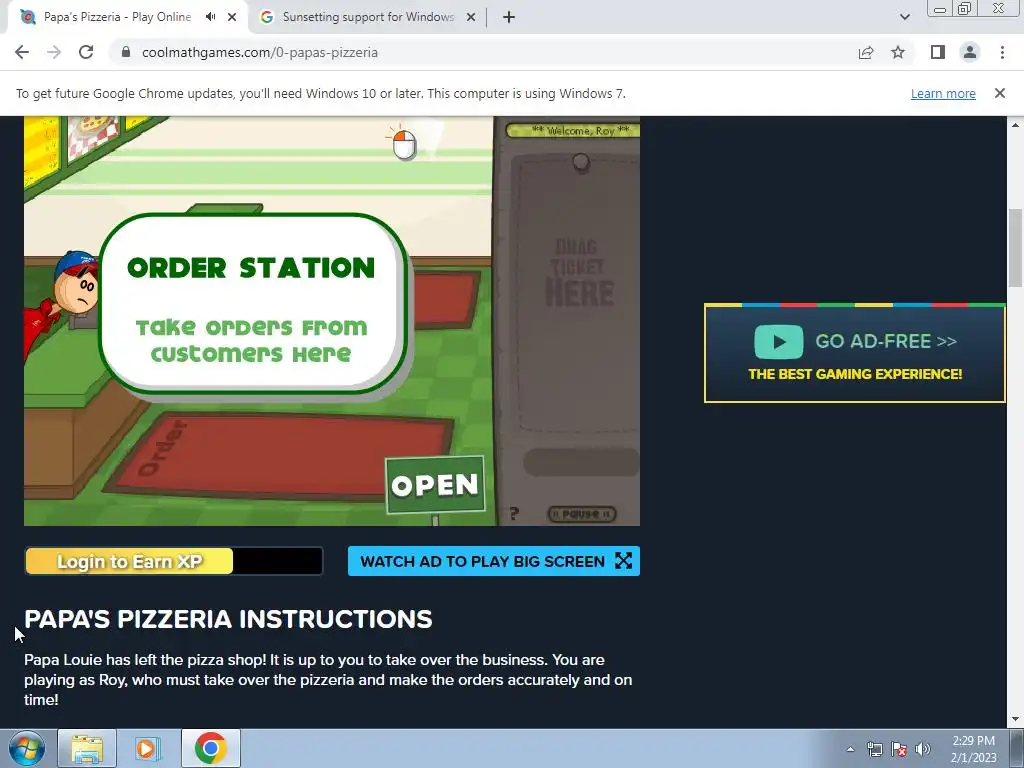Click the Login to Earn XP bar

click(x=174, y=561)
